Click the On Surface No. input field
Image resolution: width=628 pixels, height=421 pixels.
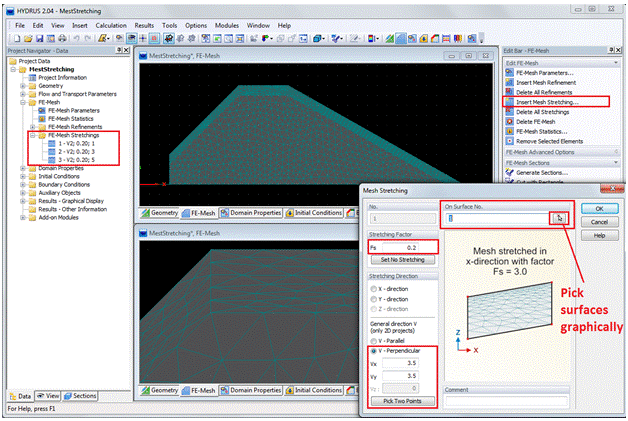pos(499,218)
